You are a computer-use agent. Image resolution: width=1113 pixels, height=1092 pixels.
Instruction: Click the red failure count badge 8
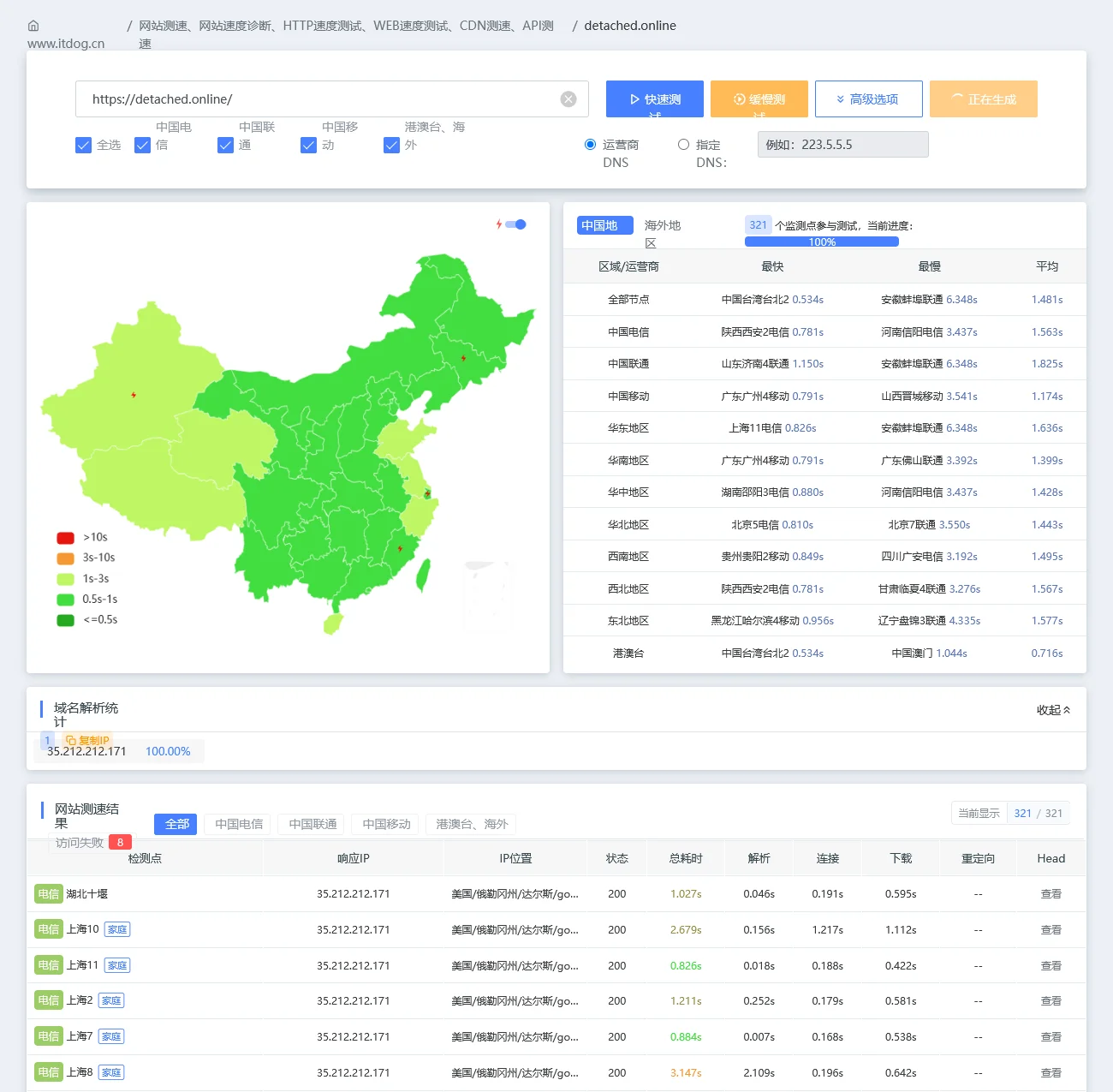(120, 843)
